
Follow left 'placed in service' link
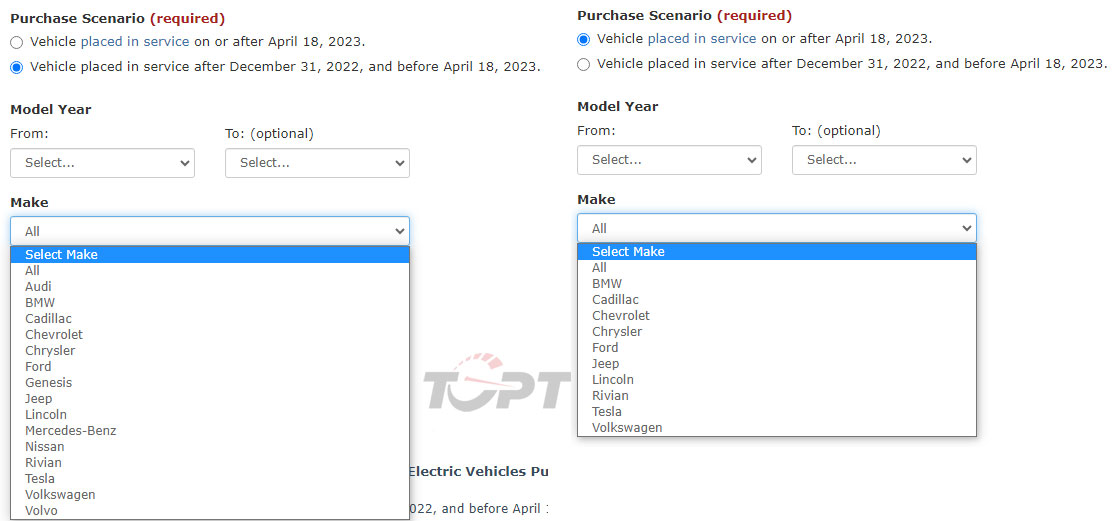point(135,42)
